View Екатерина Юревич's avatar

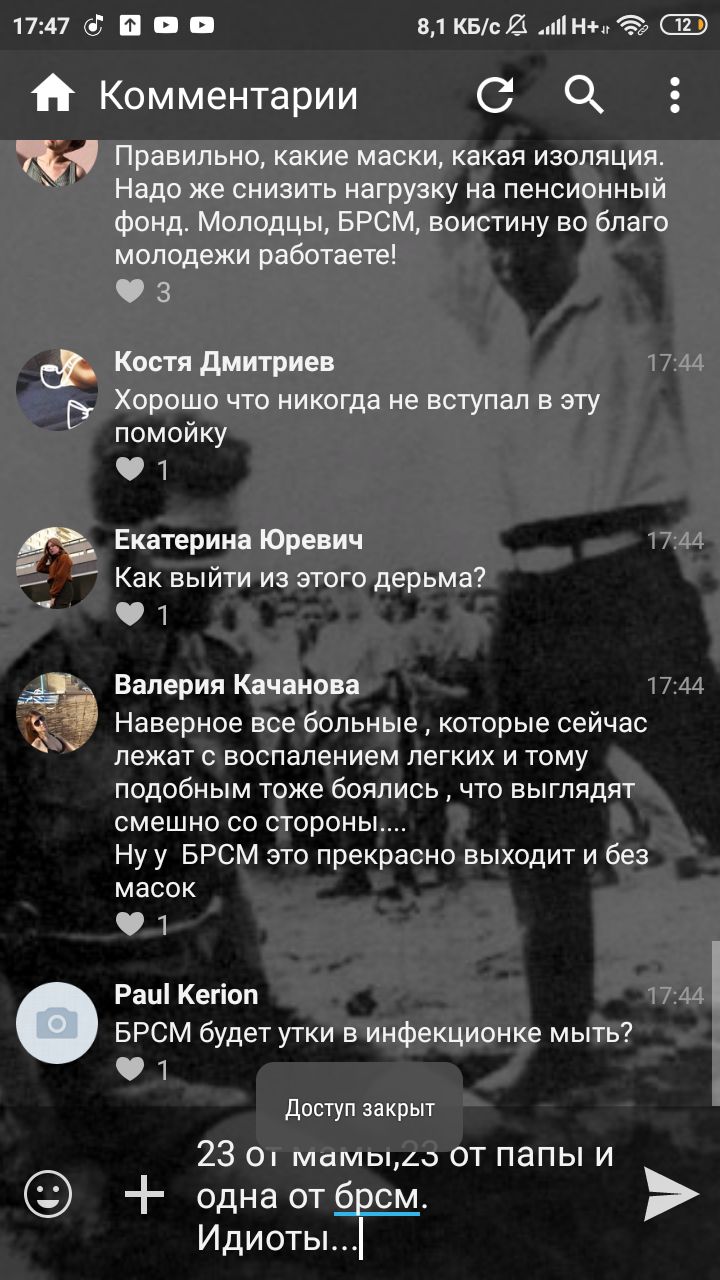[57, 567]
